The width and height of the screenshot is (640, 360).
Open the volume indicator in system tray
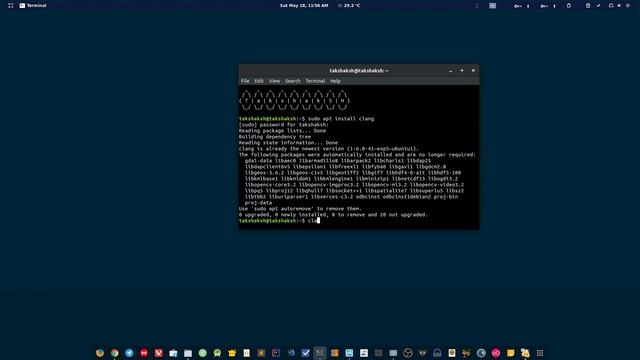coord(619,6)
